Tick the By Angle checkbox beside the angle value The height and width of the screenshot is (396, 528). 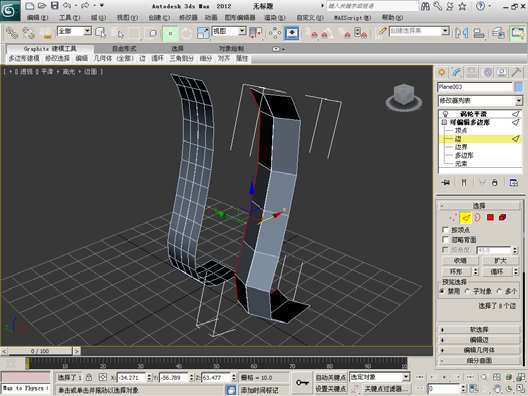click(x=446, y=250)
